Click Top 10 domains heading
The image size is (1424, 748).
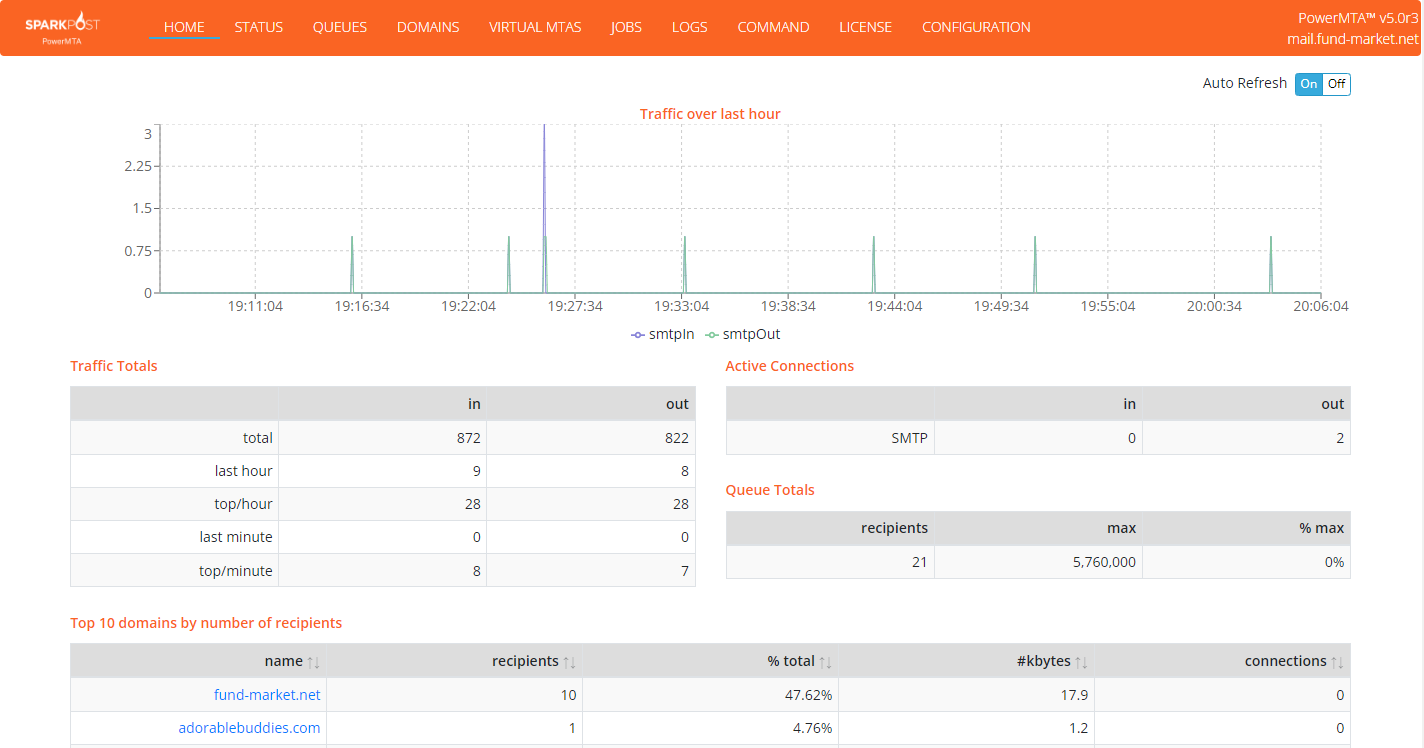206,623
